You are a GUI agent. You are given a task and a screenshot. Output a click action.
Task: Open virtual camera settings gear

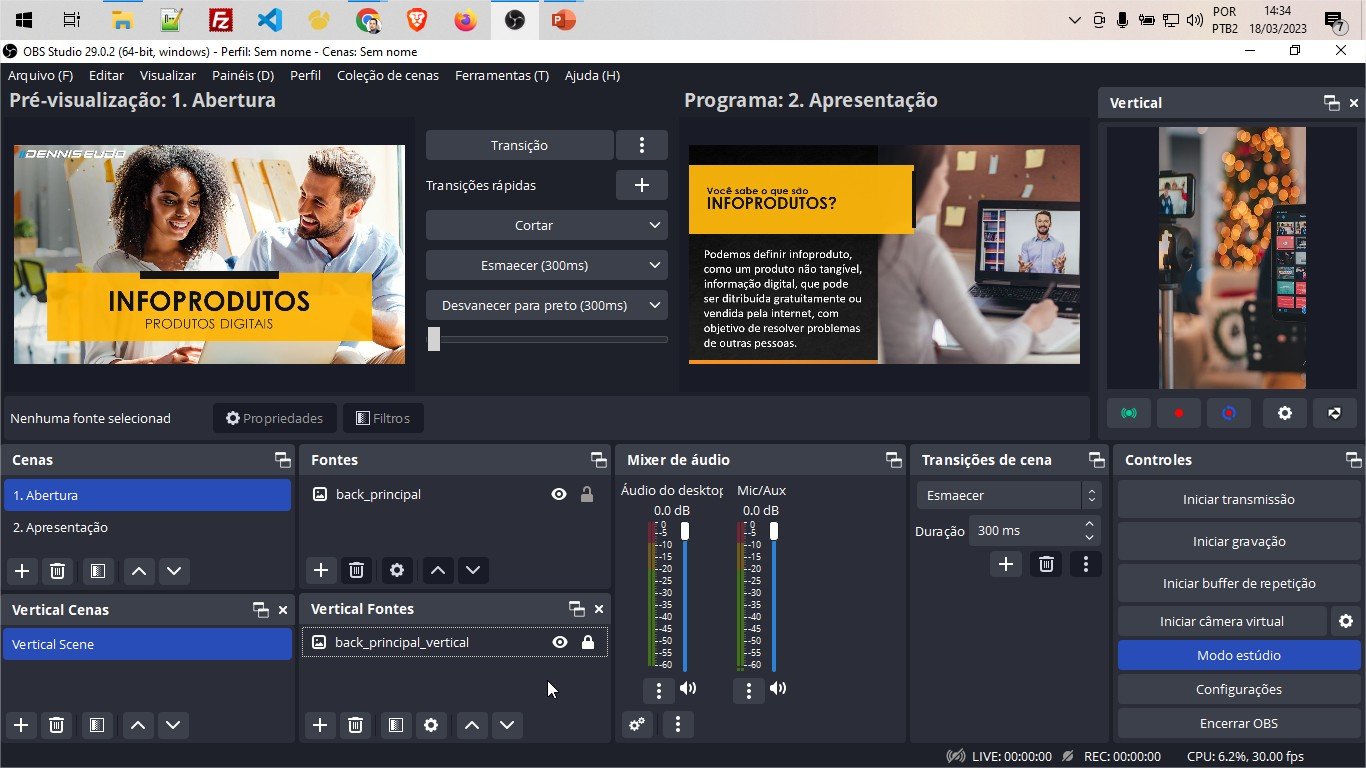(x=1345, y=621)
